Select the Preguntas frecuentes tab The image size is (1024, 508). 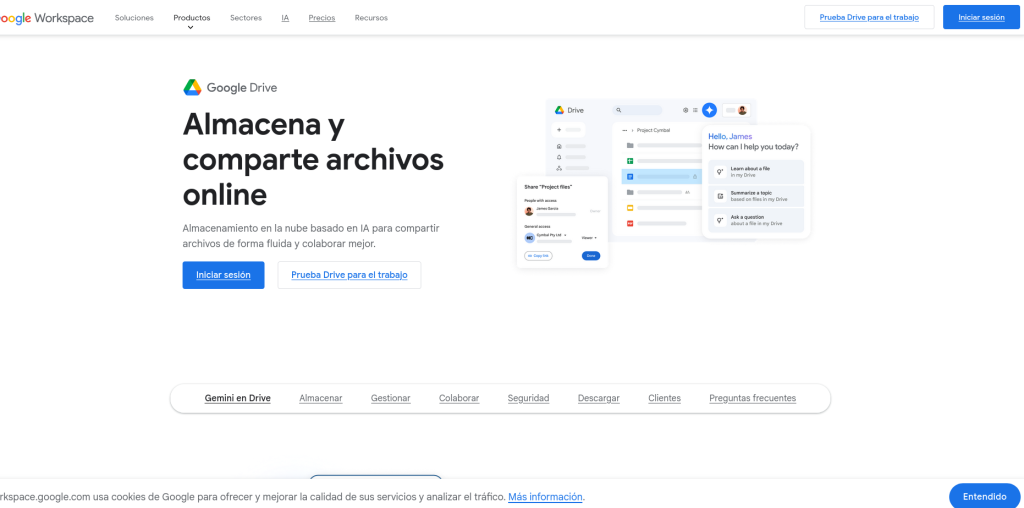[x=752, y=398]
